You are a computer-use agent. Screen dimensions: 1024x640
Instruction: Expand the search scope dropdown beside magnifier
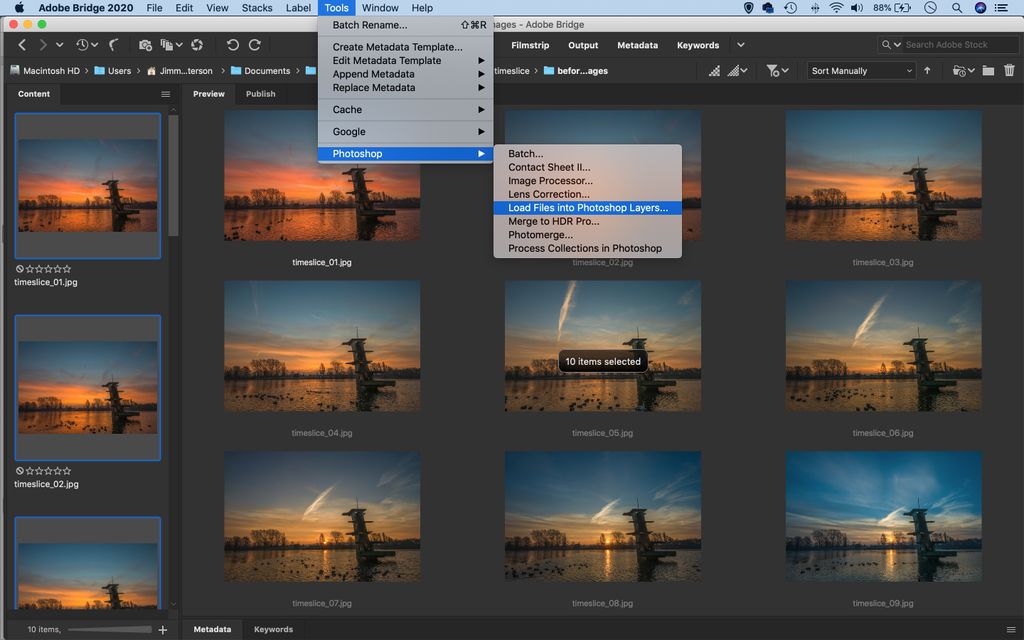pos(898,44)
